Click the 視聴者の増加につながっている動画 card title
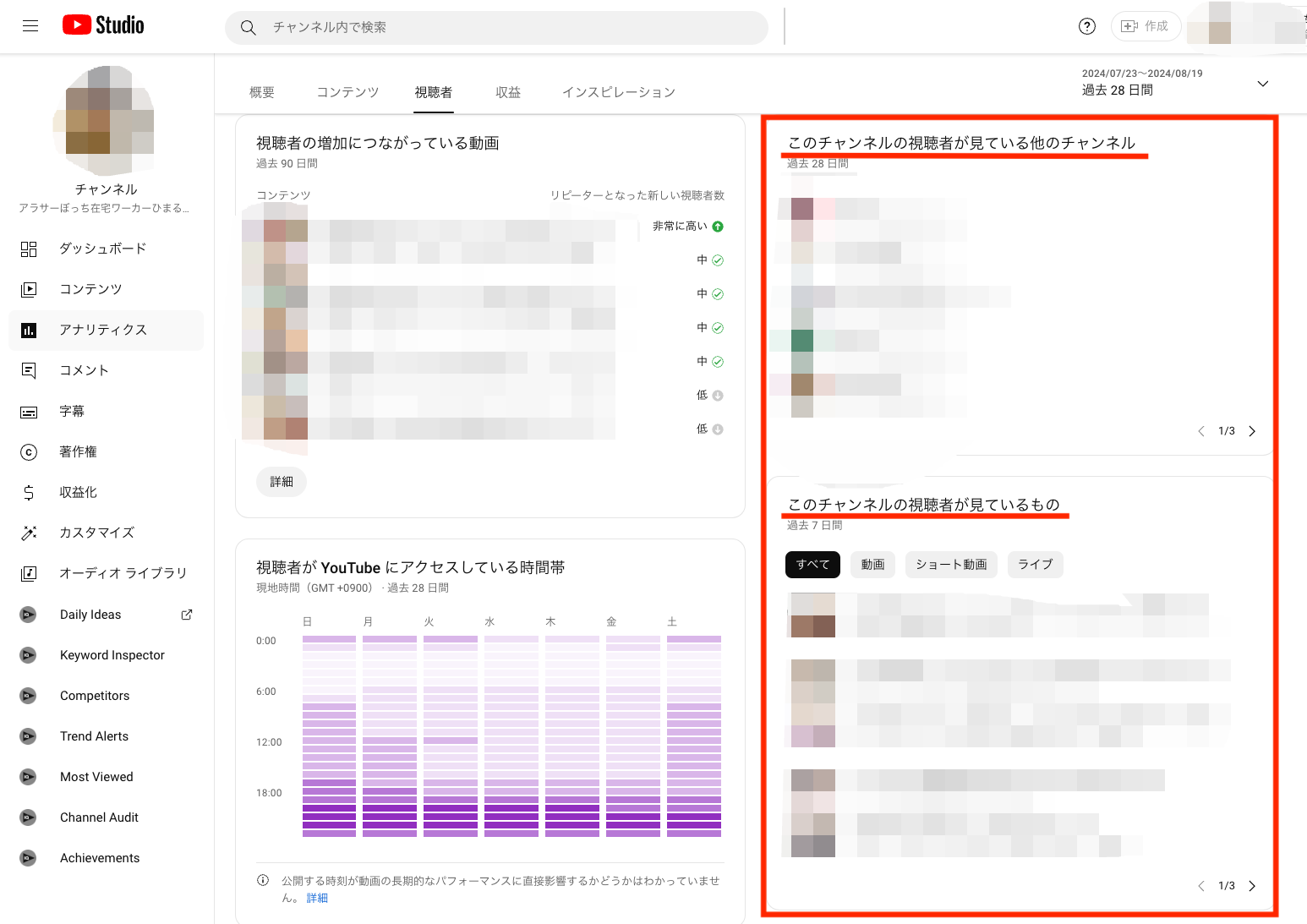The height and width of the screenshot is (924, 1307). [x=378, y=143]
